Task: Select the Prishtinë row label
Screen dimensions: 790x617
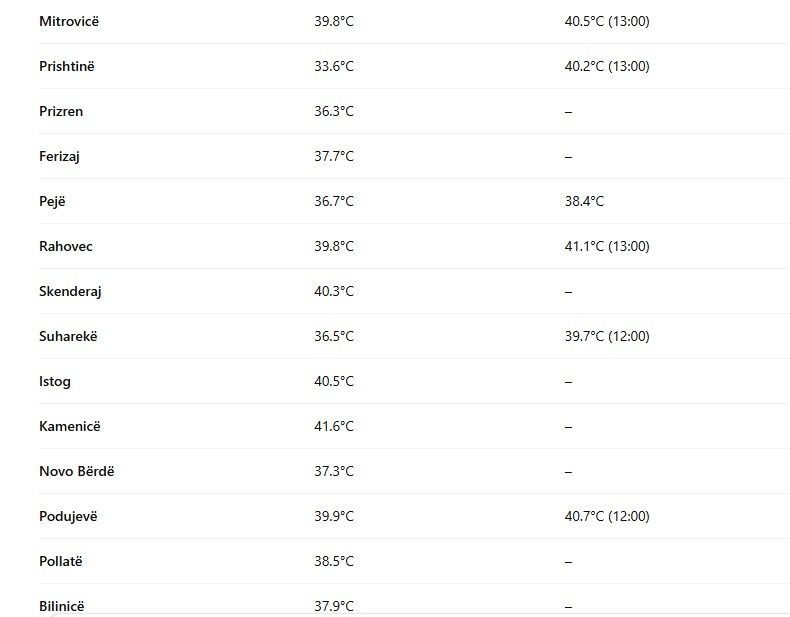Action: click(x=67, y=66)
